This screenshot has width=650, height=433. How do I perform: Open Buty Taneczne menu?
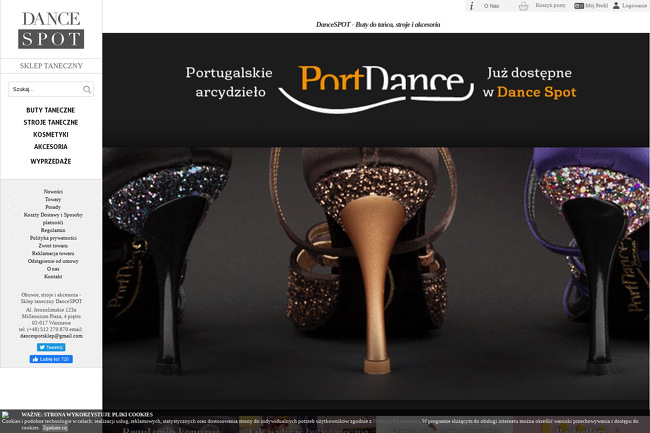[51, 110]
